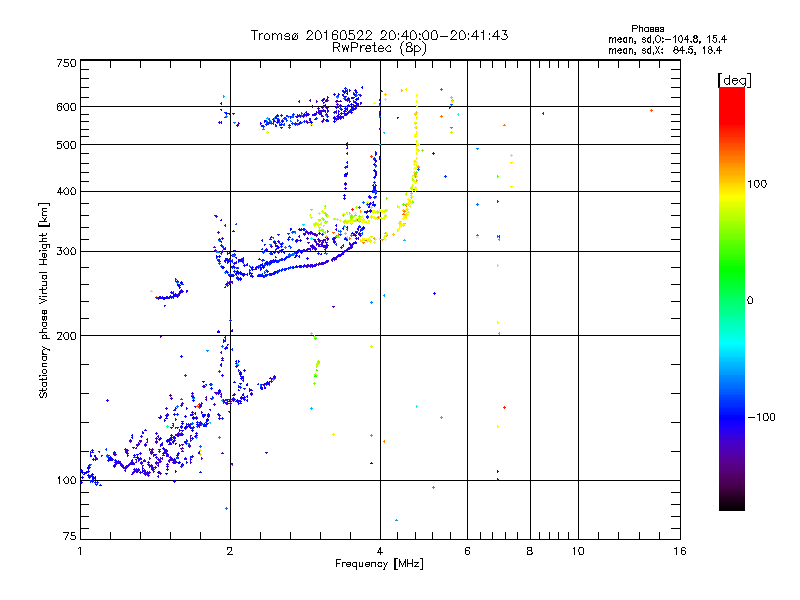Click the y-axis label 'Stationary phase Virtual Height [km]'

click(43, 301)
